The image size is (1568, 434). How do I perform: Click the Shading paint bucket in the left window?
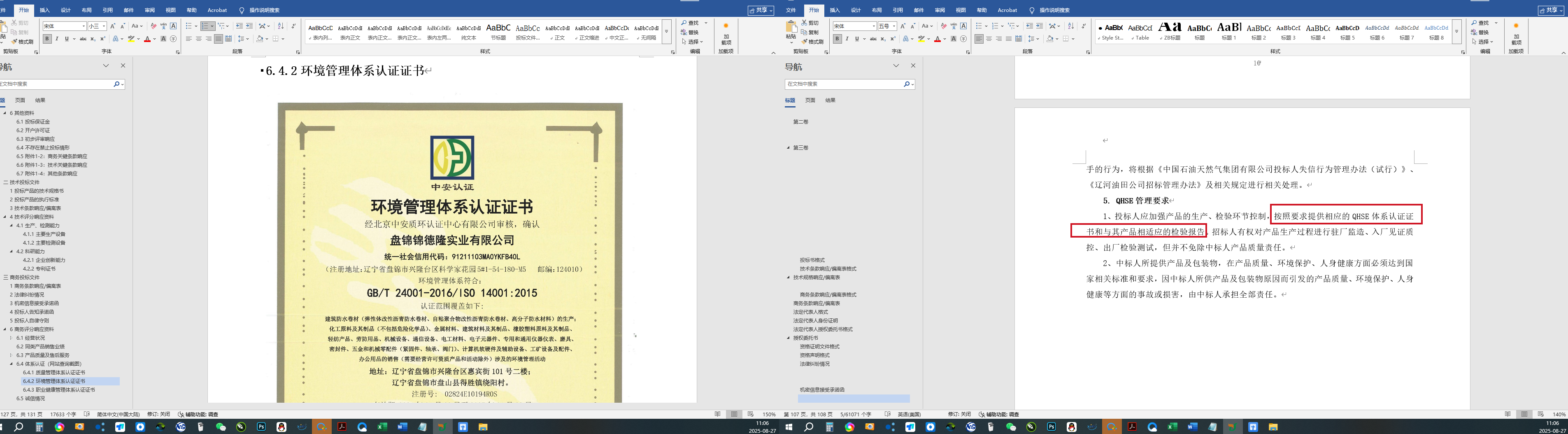[259, 39]
